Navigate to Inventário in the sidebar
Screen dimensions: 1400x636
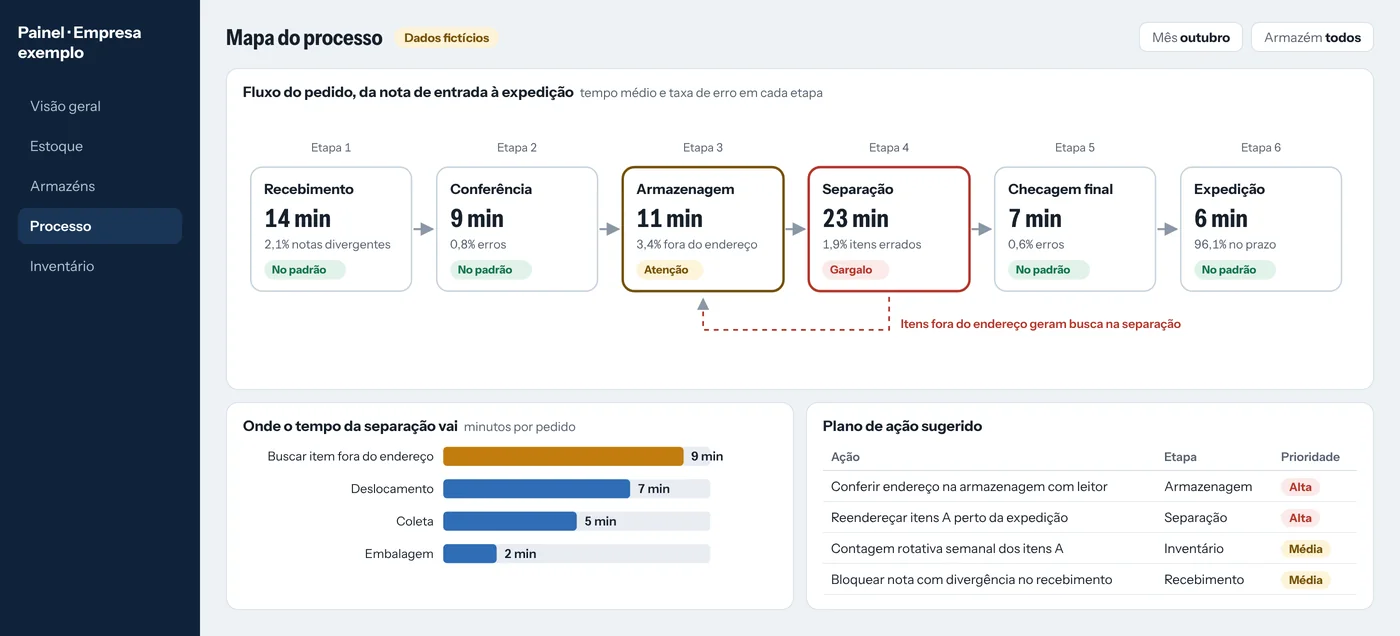tap(100, 266)
